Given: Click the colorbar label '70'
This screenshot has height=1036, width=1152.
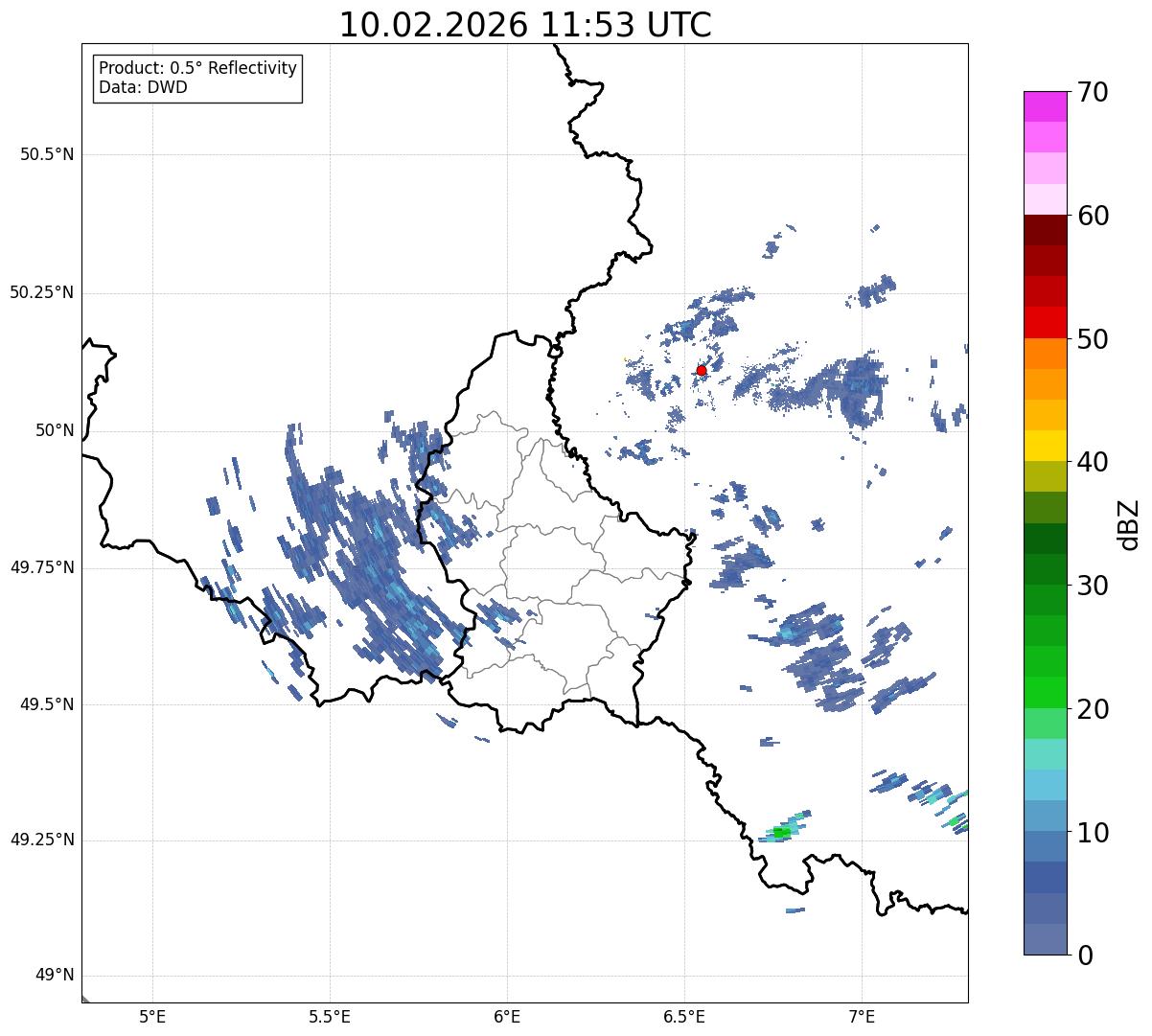Looking at the screenshot, I should point(1093,92).
